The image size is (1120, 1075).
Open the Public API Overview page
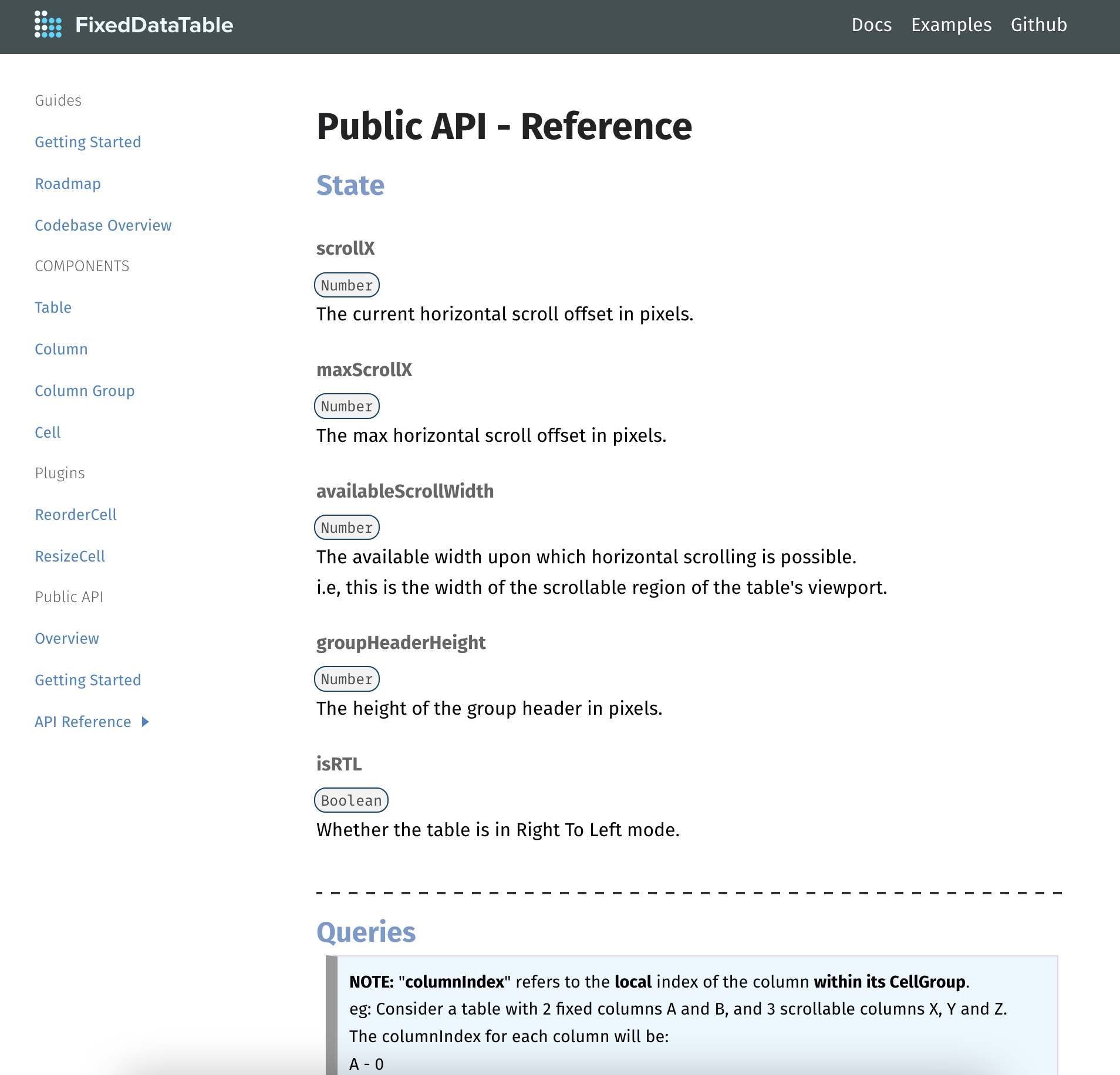(x=68, y=638)
